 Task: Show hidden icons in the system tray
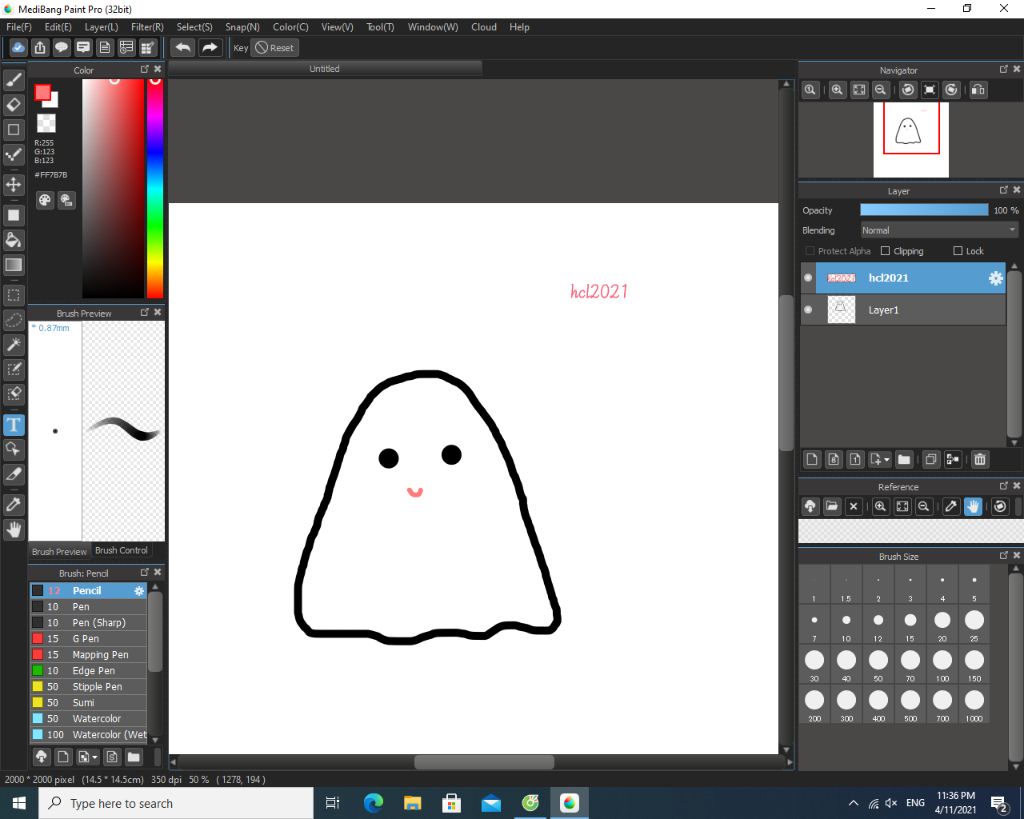[x=854, y=803]
